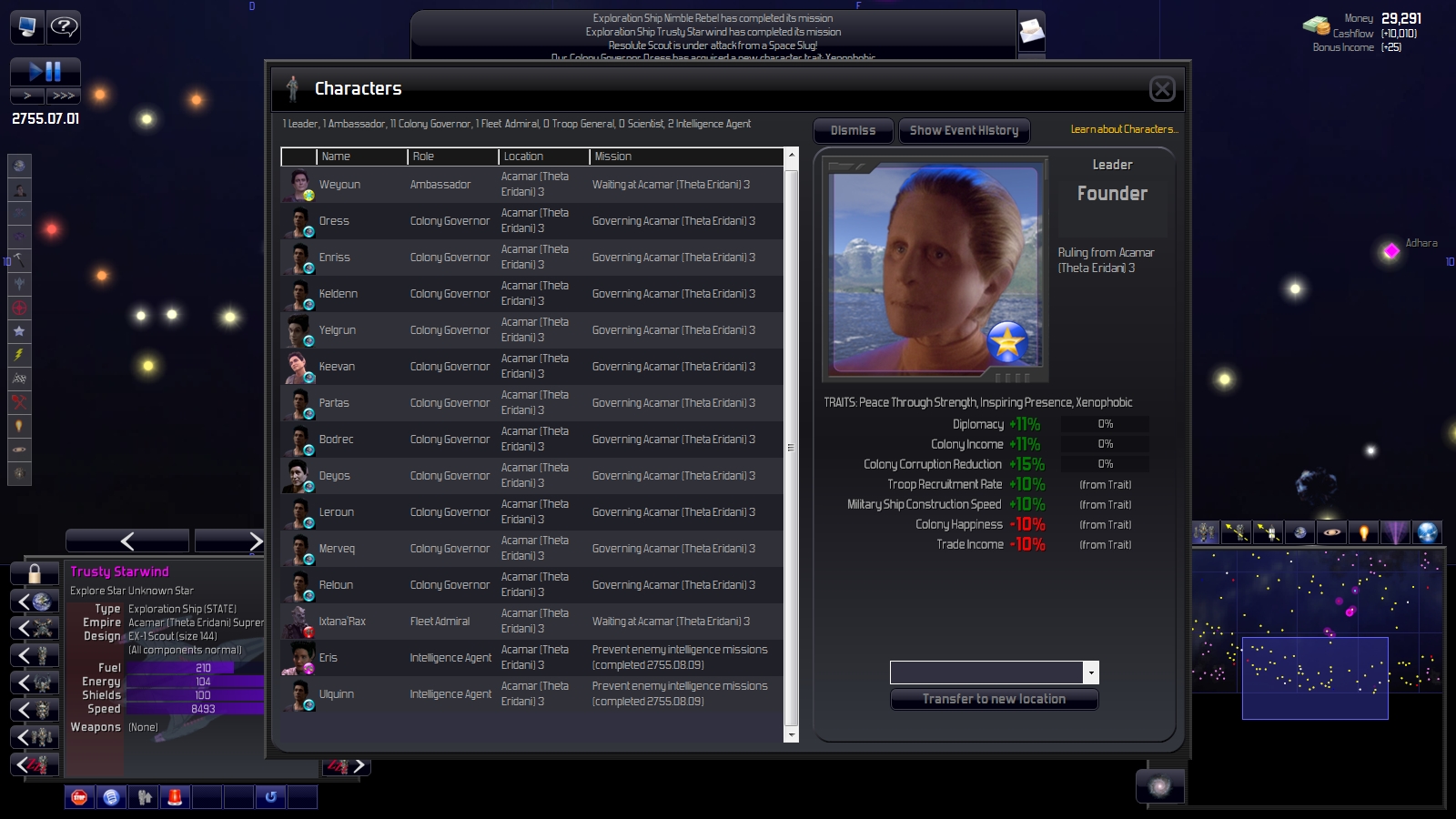Select Ixtana'Rax Fleet Admiral row
Viewport: 1456px width, 819px height.
[532, 622]
